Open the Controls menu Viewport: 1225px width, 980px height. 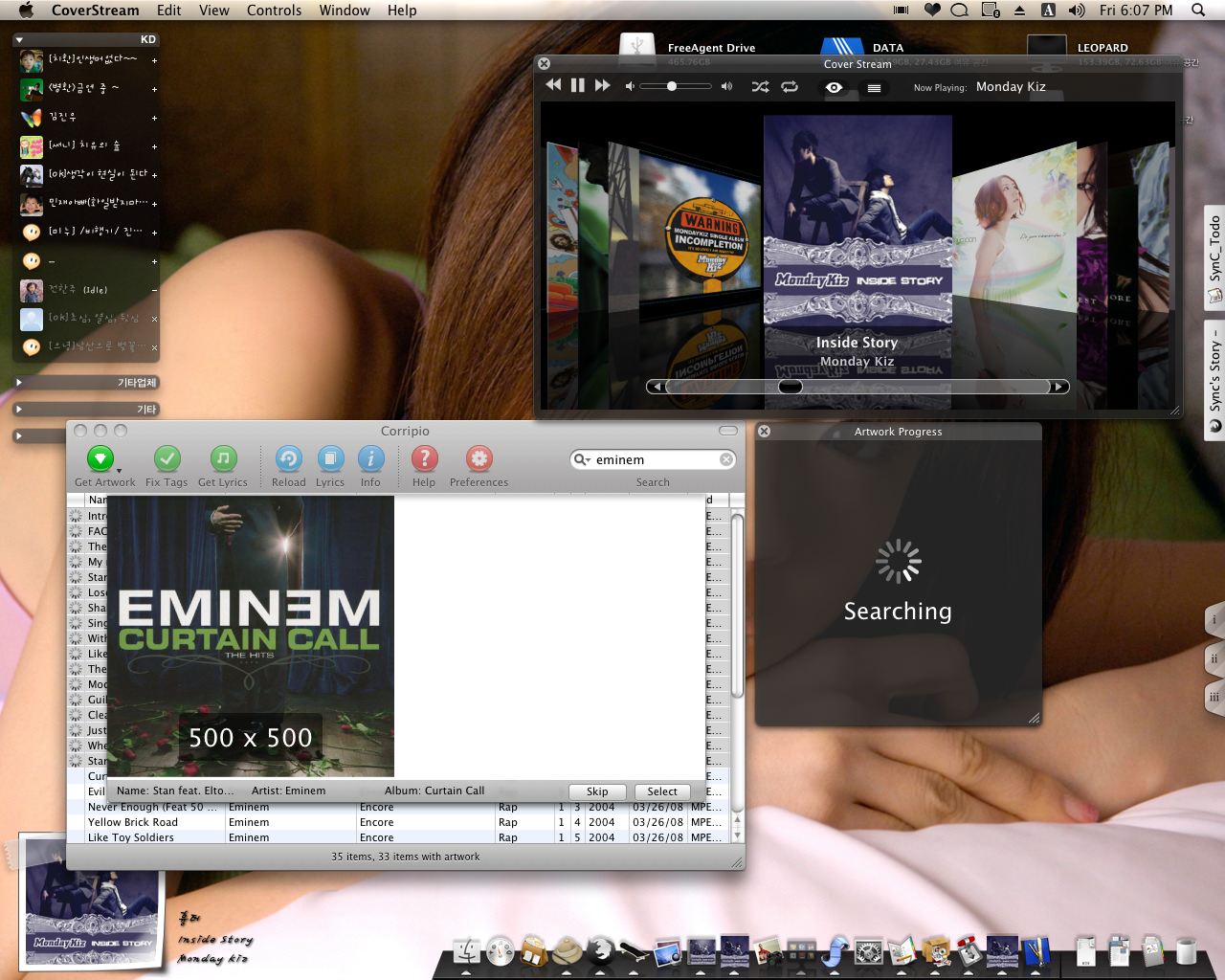pos(274,11)
